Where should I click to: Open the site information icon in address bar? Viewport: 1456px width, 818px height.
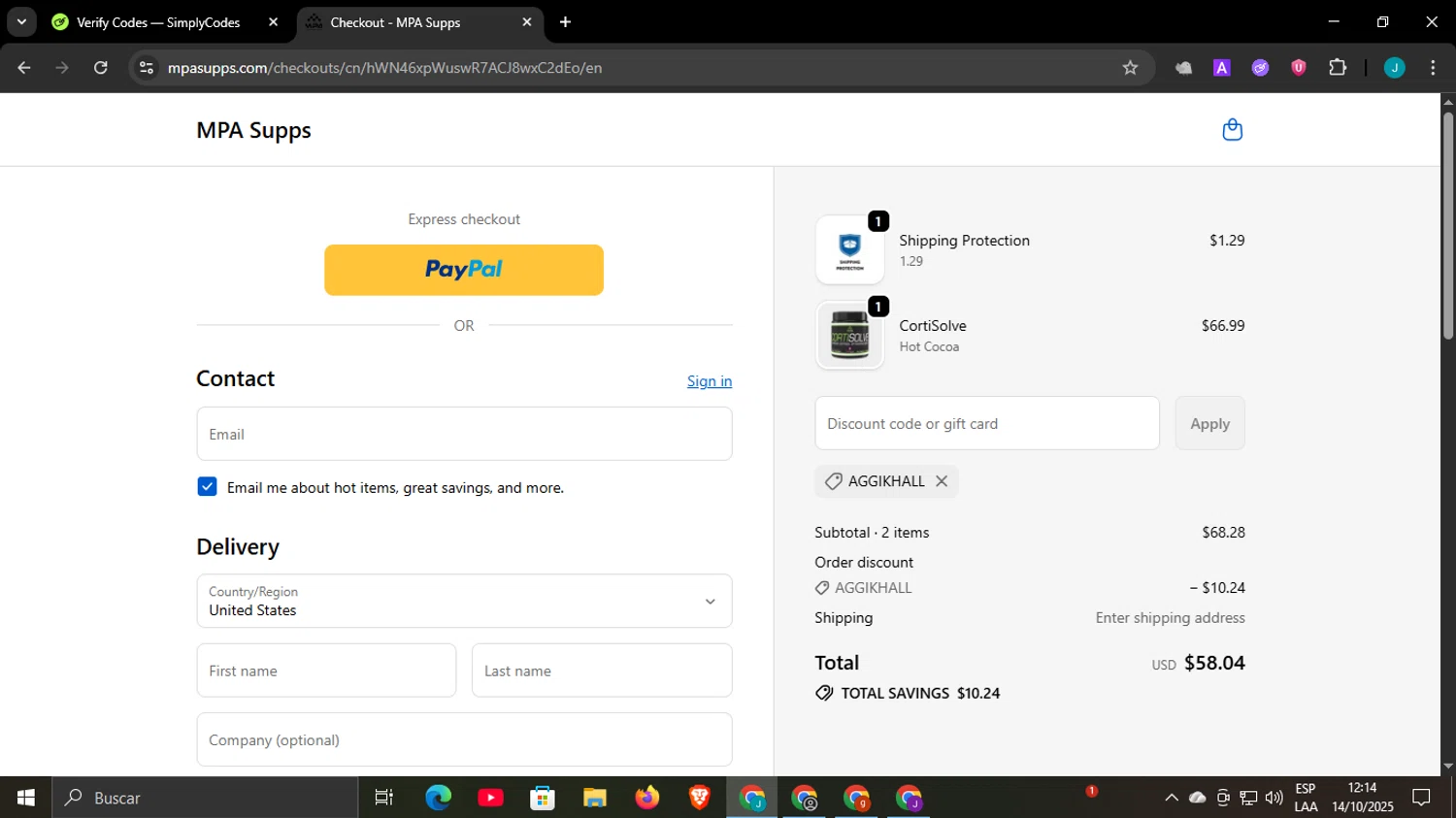147,68
